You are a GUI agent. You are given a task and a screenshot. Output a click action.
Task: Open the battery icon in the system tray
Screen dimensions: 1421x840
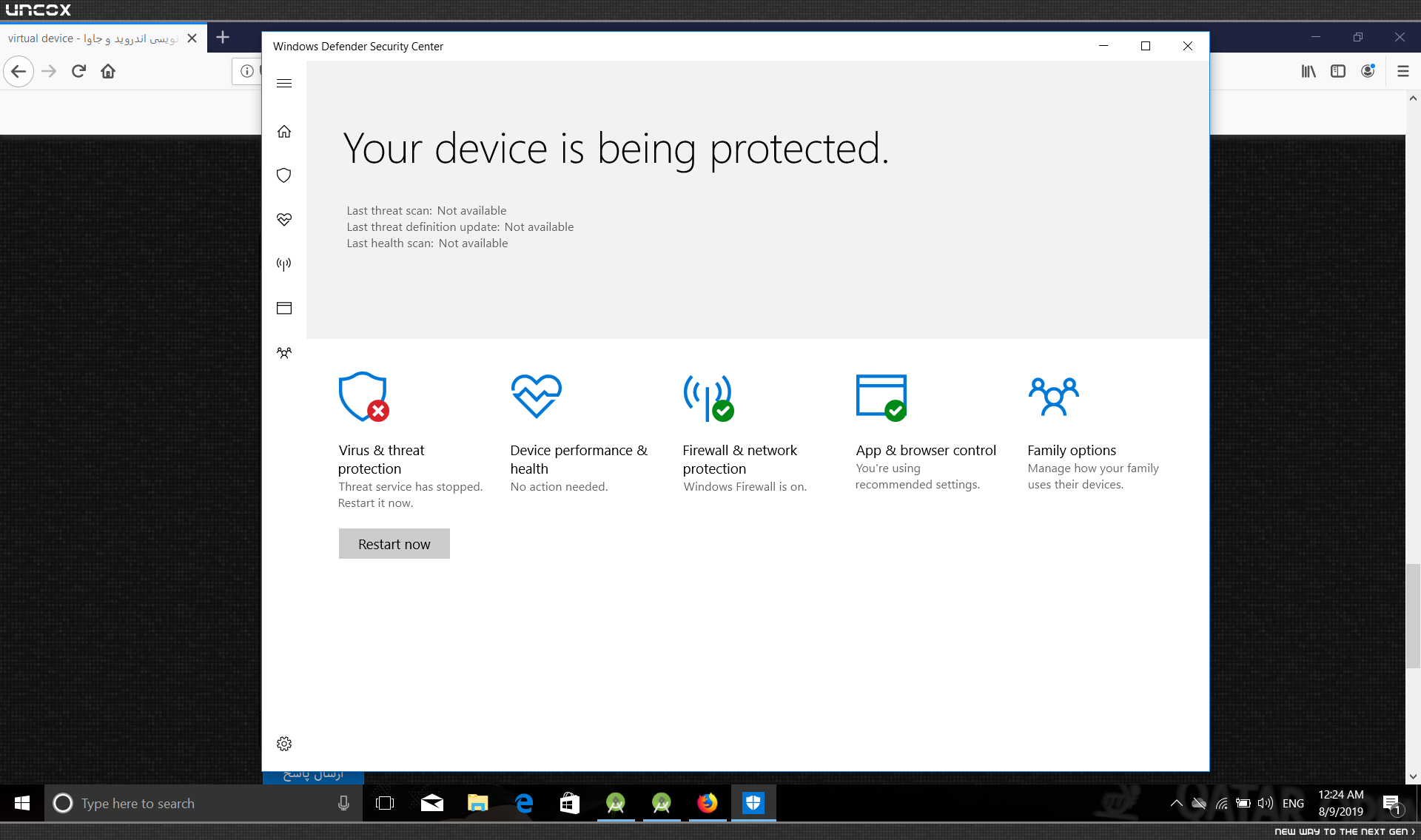(1243, 803)
